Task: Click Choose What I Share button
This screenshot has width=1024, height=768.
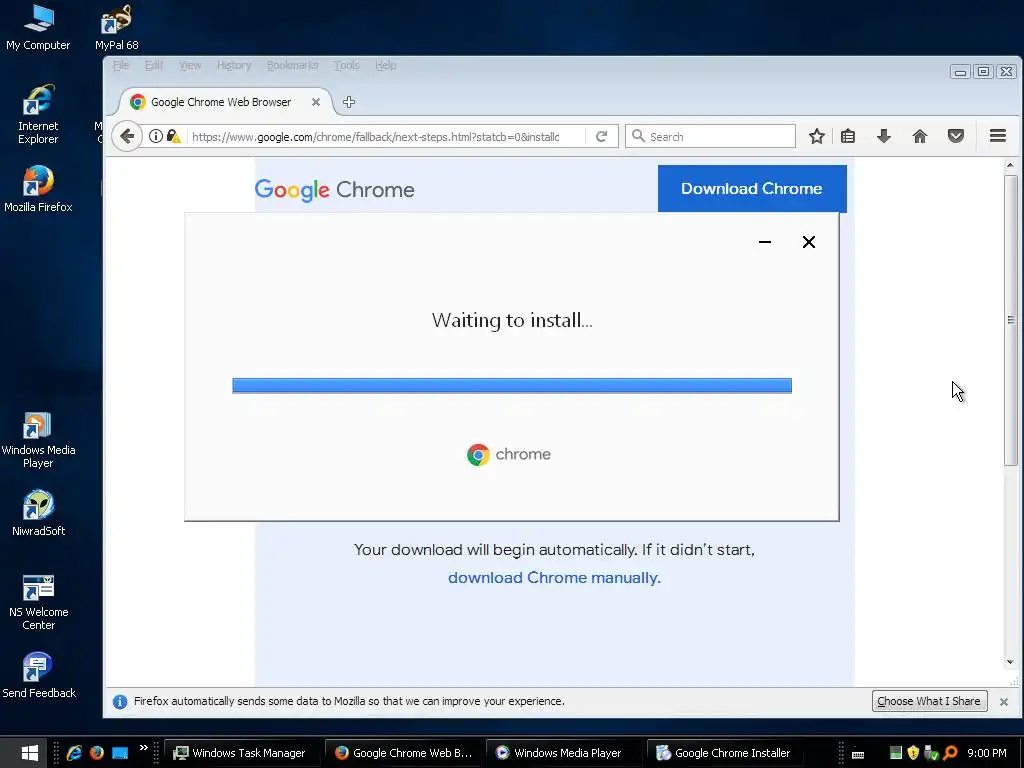Action: pyautogui.click(x=929, y=701)
